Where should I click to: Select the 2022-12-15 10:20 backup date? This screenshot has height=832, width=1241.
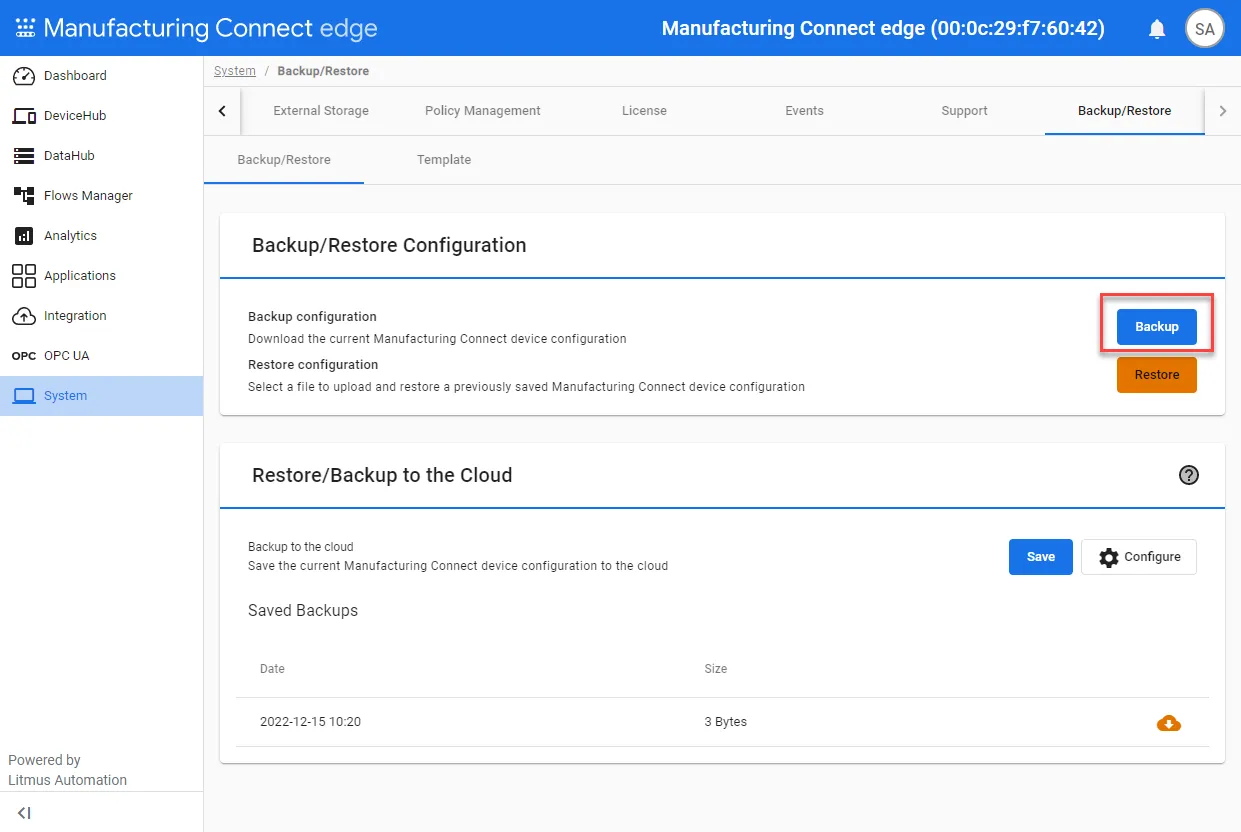310,722
